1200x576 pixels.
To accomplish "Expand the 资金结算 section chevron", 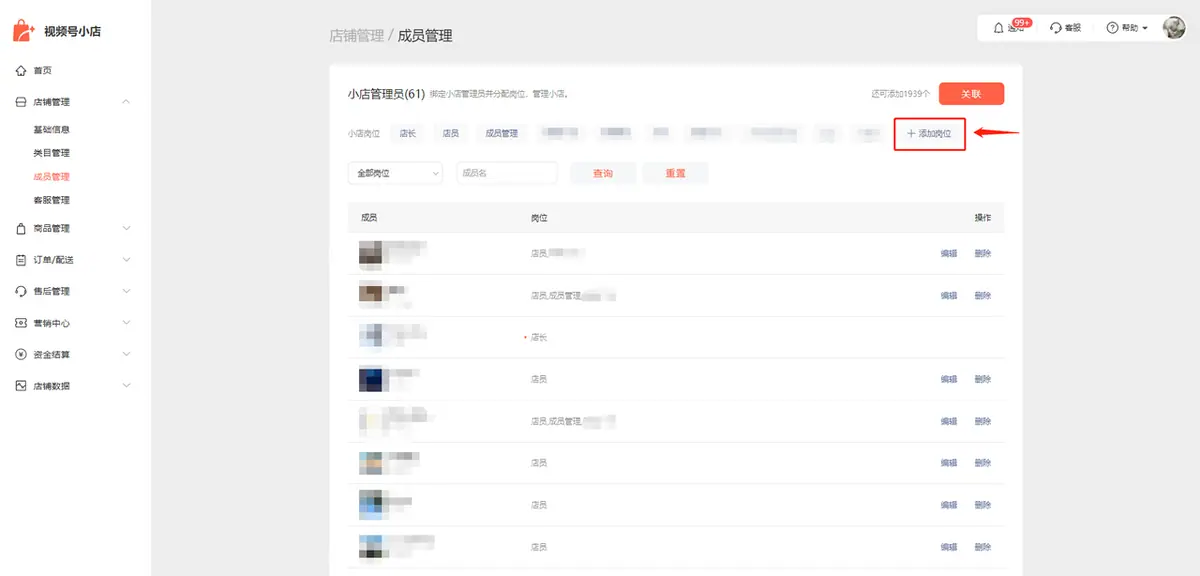I will 126,355.
